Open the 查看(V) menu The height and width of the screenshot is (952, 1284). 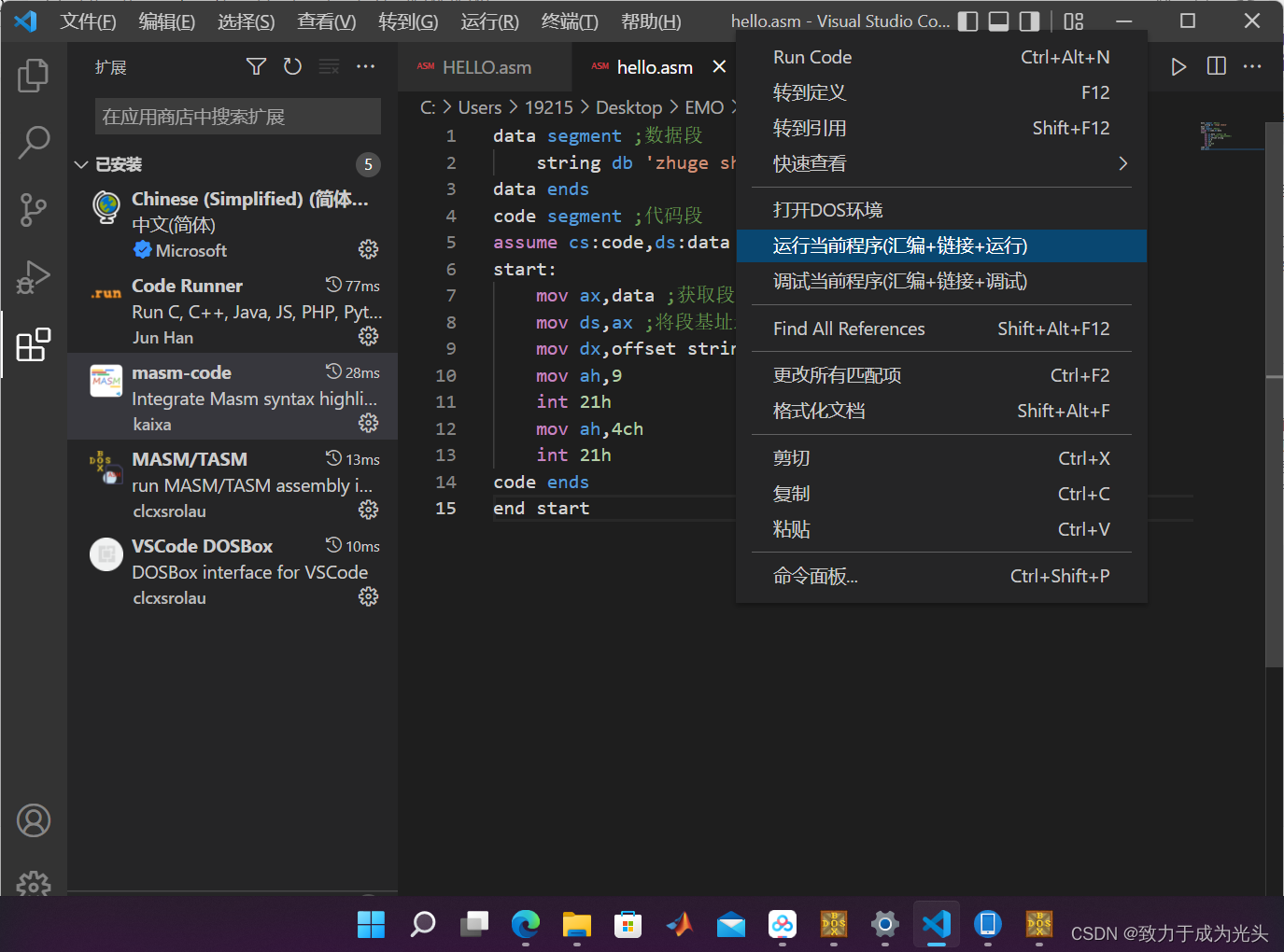[x=327, y=21]
